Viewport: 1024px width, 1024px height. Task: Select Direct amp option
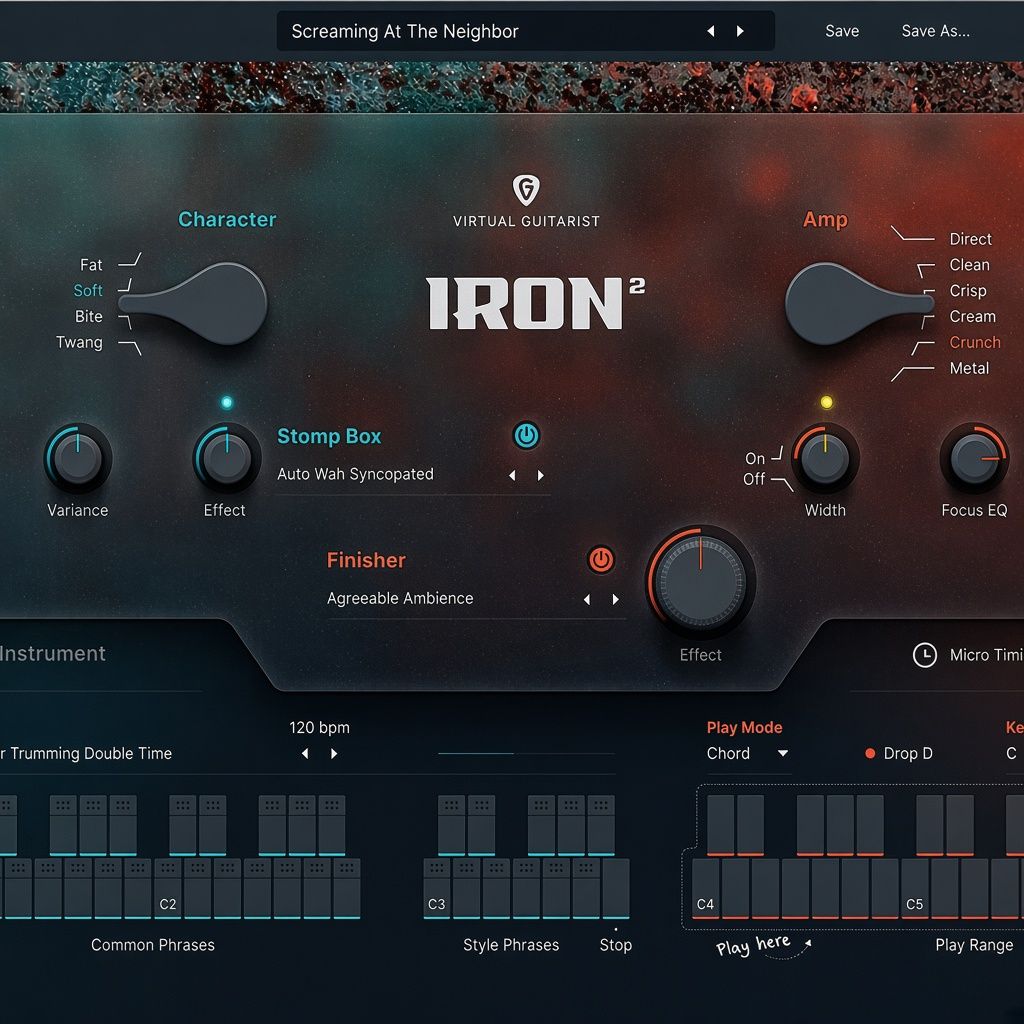970,239
